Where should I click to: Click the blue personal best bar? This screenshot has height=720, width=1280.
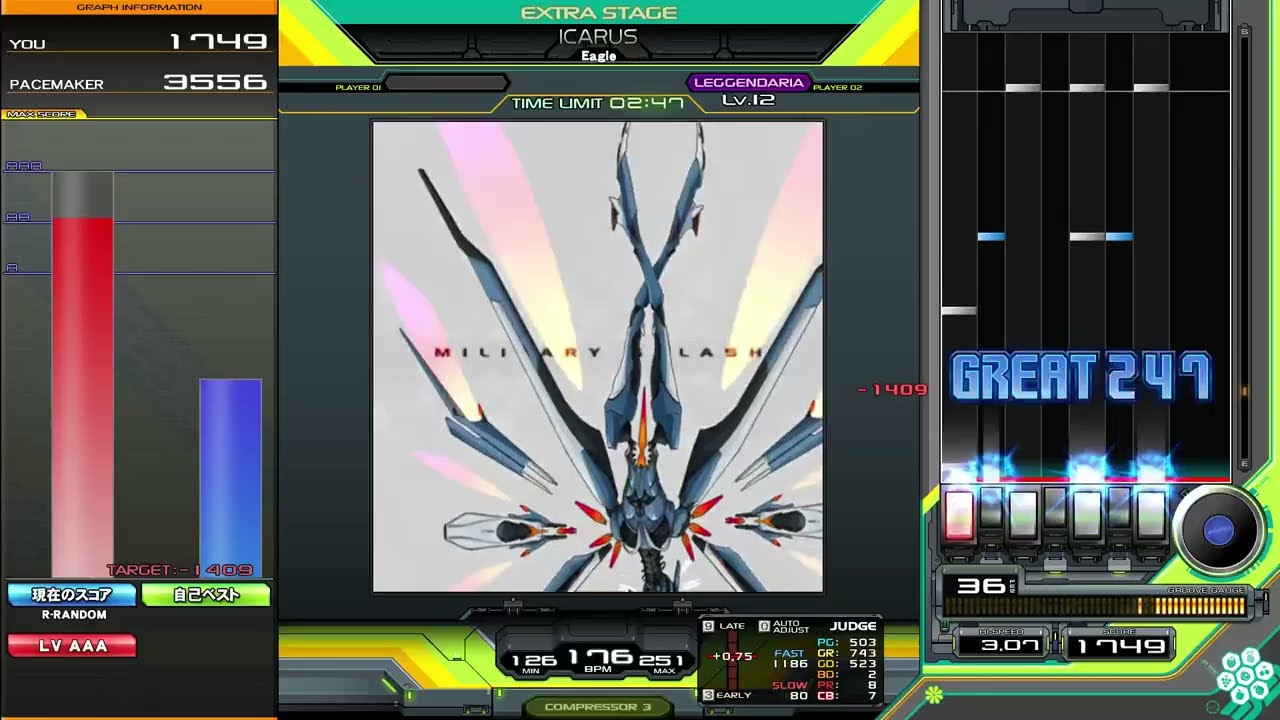(230, 478)
